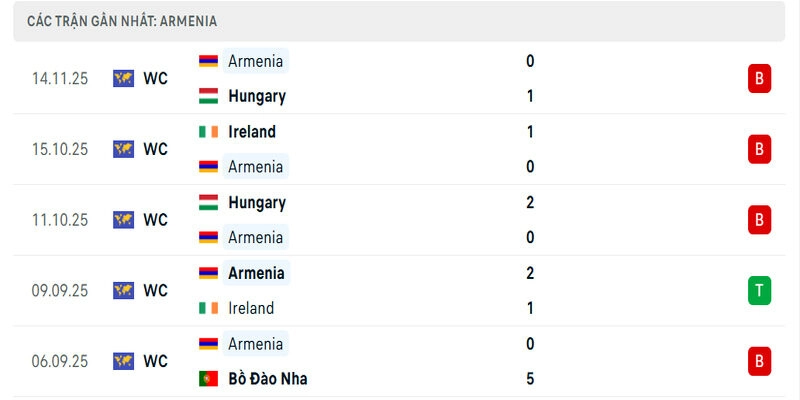The height and width of the screenshot is (400, 800).
Task: Click the WC competition icon for 14.11.25
Action: pos(123,78)
